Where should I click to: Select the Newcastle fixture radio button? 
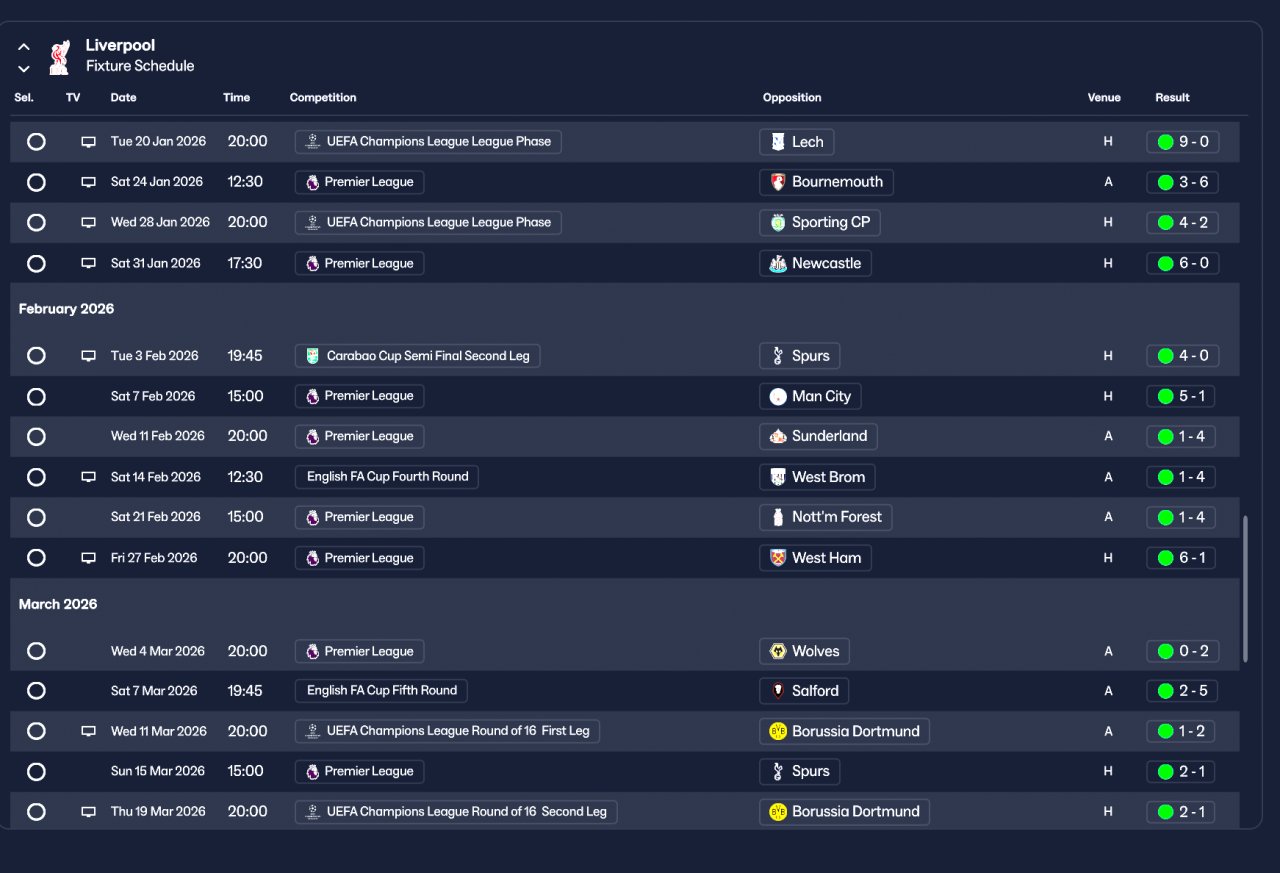[x=36, y=264]
